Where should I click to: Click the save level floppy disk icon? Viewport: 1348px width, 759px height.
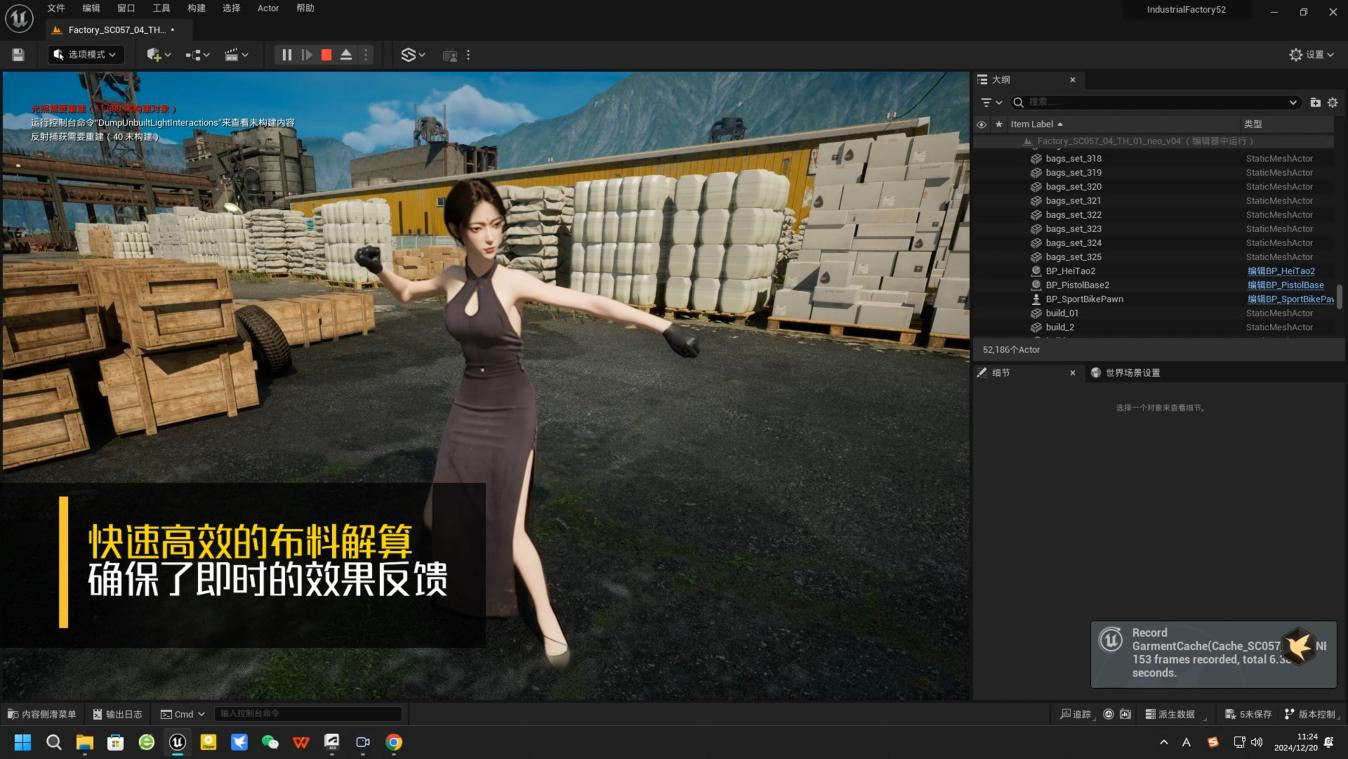(18, 55)
